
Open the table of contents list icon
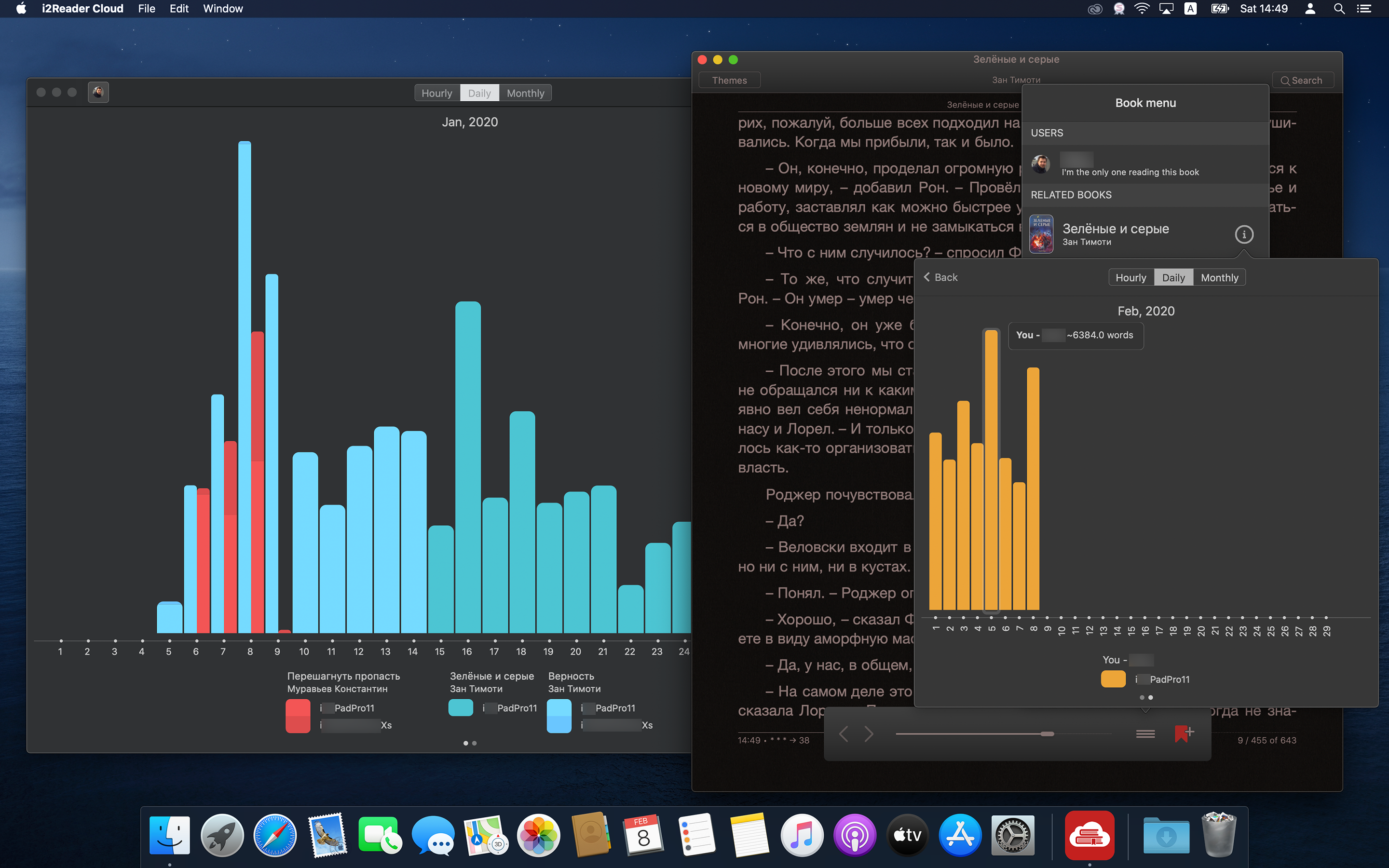[1145, 733]
